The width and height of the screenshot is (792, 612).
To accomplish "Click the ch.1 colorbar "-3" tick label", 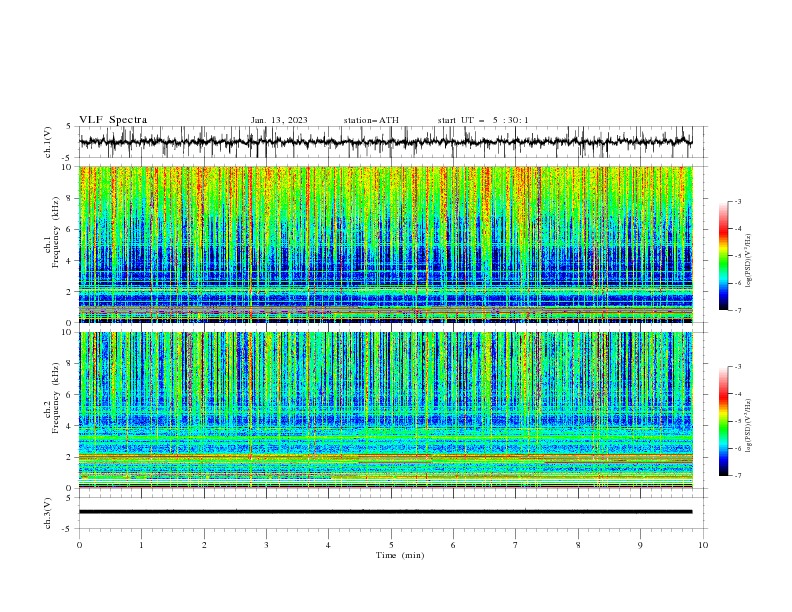I will (x=738, y=201).
